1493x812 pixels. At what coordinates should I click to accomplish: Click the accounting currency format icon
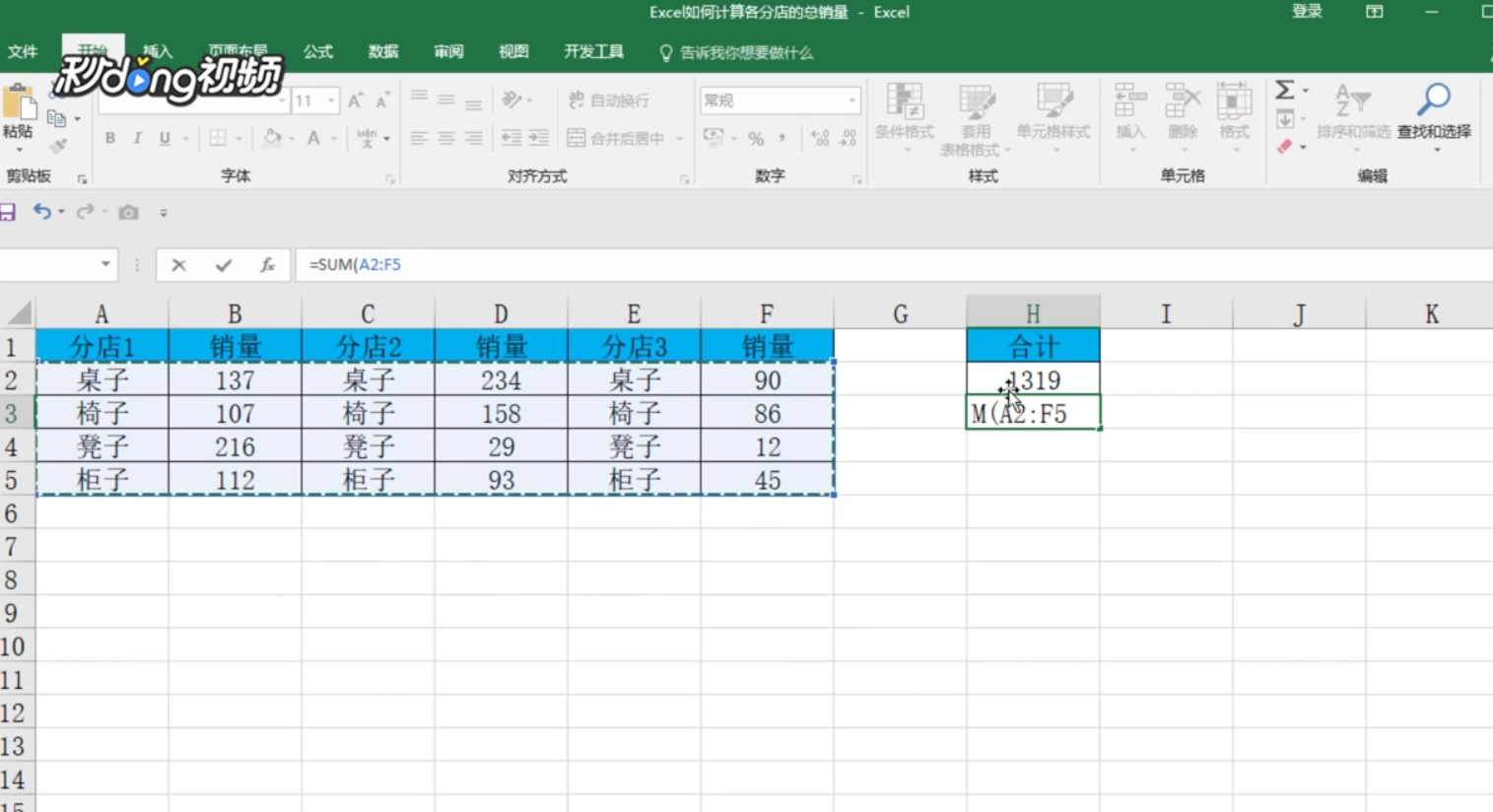[x=713, y=138]
